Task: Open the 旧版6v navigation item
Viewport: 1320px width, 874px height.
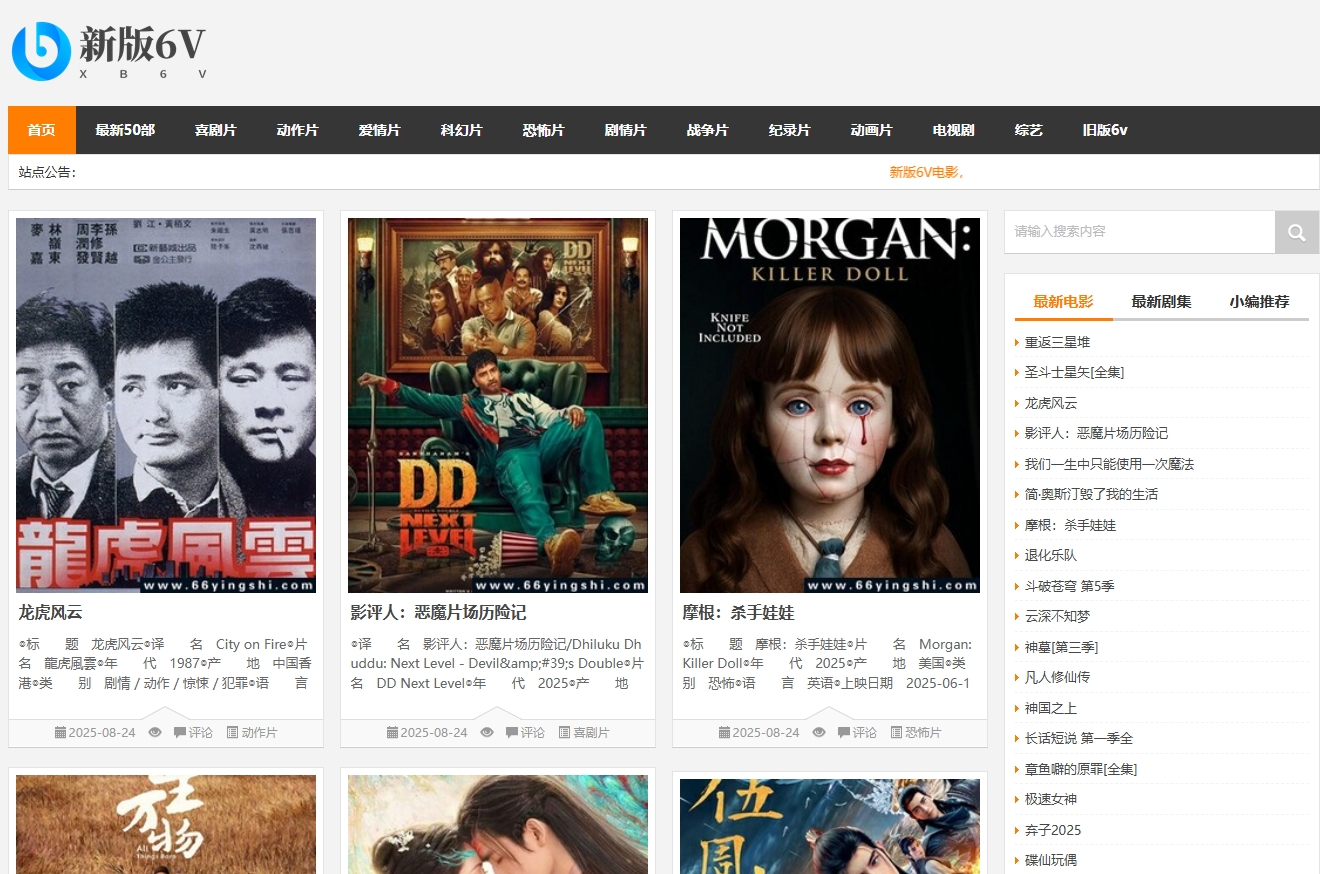Action: 1104,130
